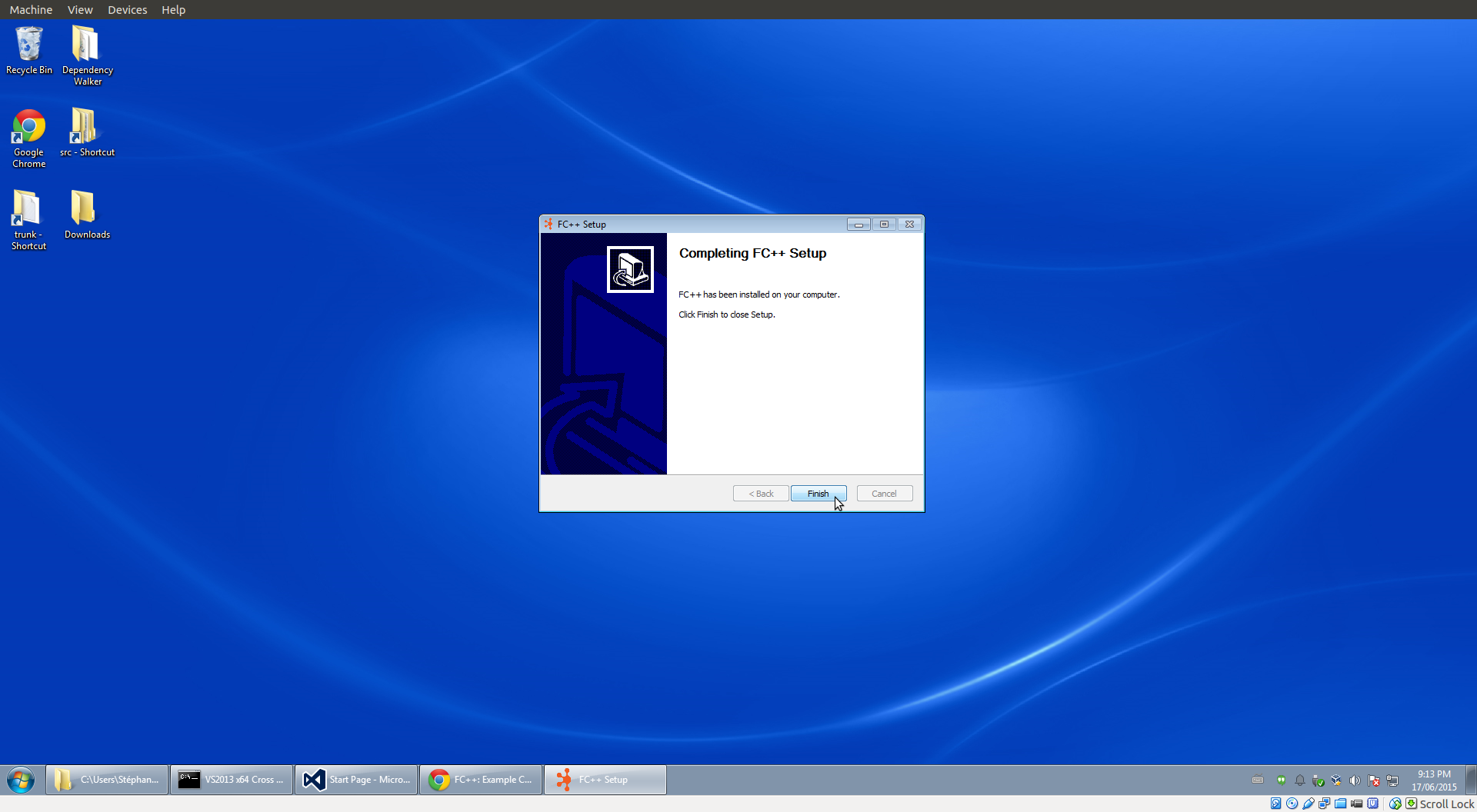Switch to the VS2013 x64 Cross command prompt
Image resolution: width=1477 pixels, height=812 pixels.
pyautogui.click(x=232, y=780)
